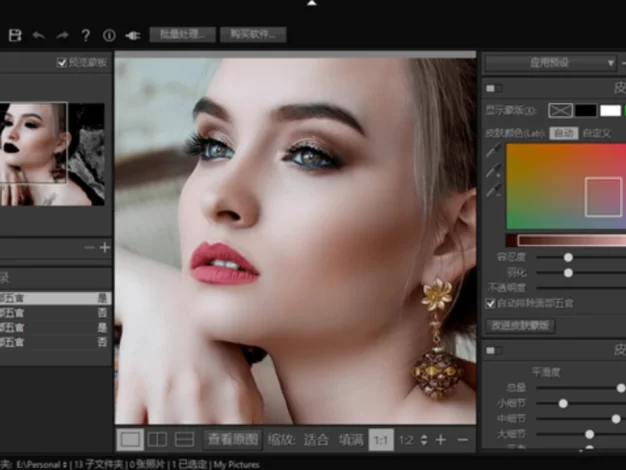The height and width of the screenshot is (470, 626).
Task: Click the My Pictures status bar entry
Action: [x=236, y=465]
